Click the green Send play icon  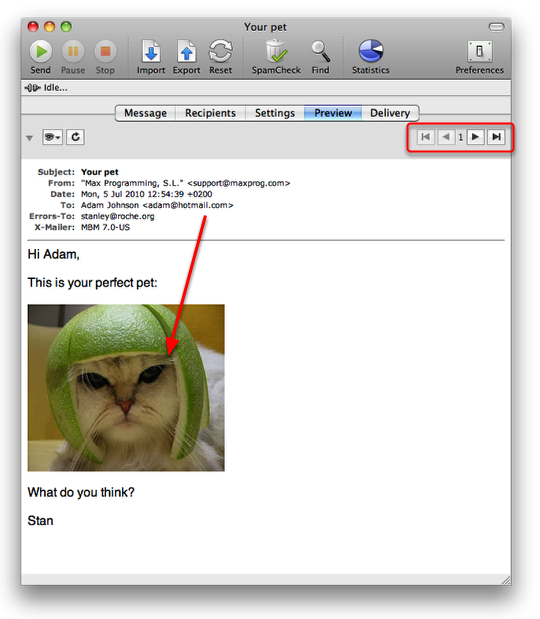(x=41, y=51)
